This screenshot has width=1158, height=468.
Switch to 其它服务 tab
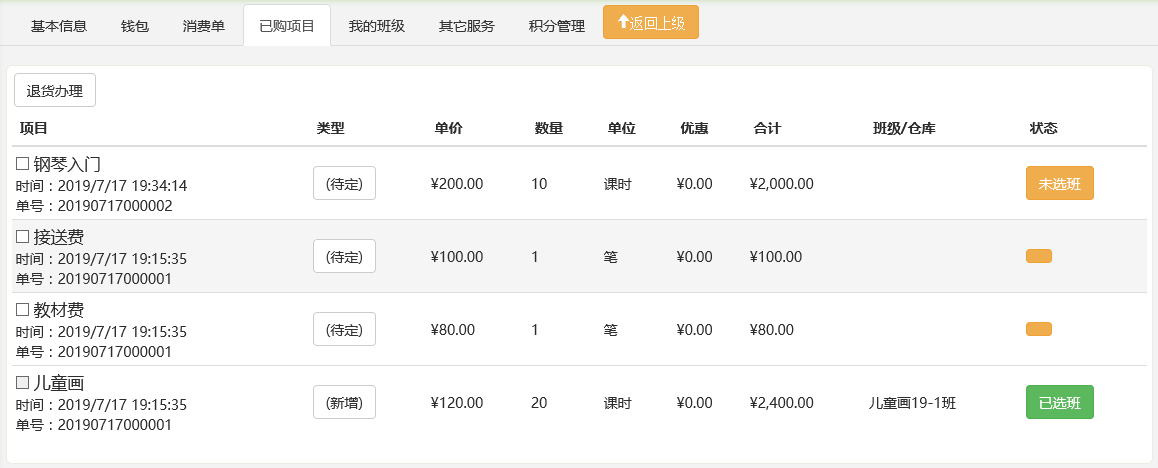[467, 26]
